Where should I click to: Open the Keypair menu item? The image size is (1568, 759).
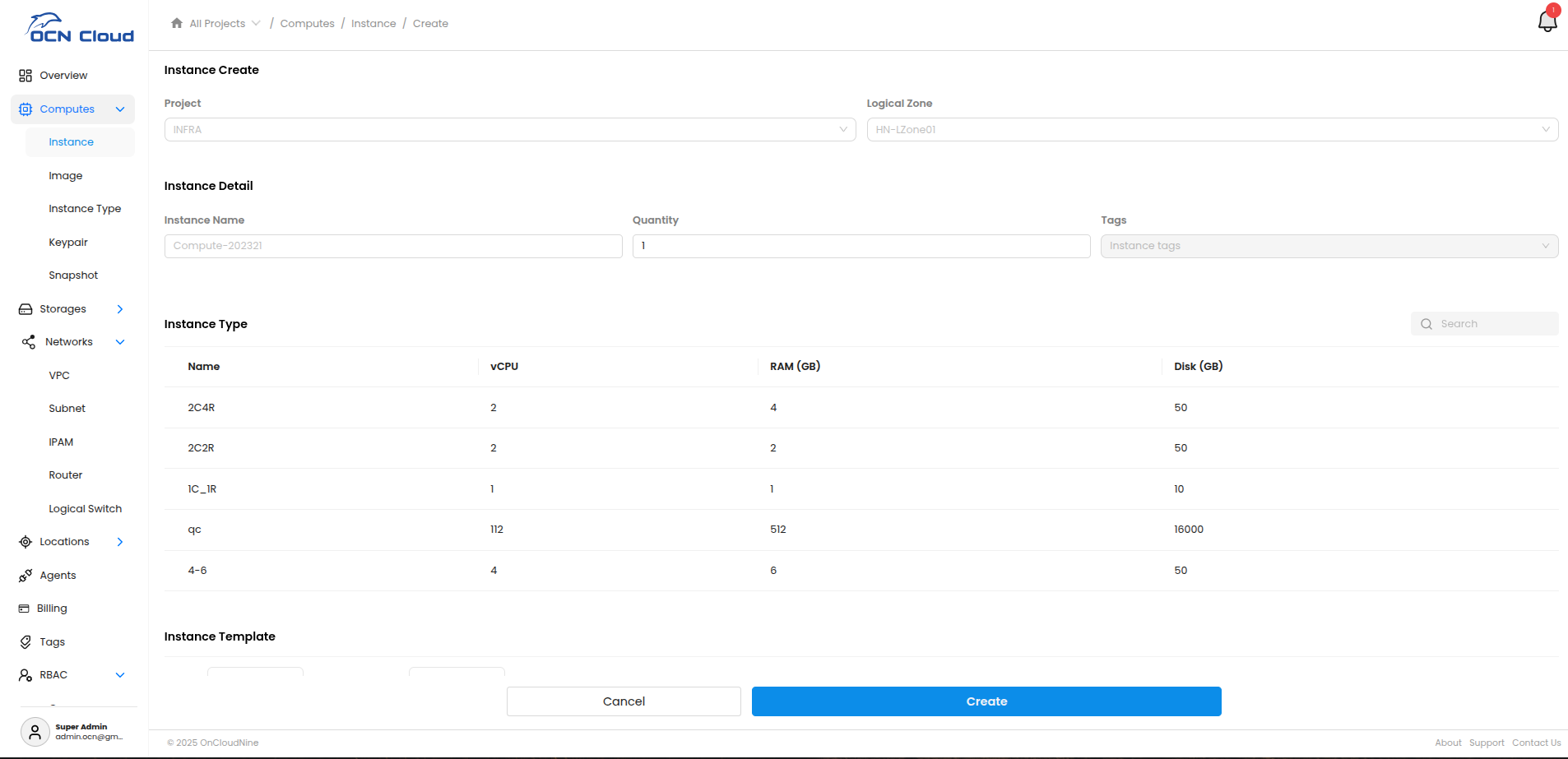click(x=68, y=243)
